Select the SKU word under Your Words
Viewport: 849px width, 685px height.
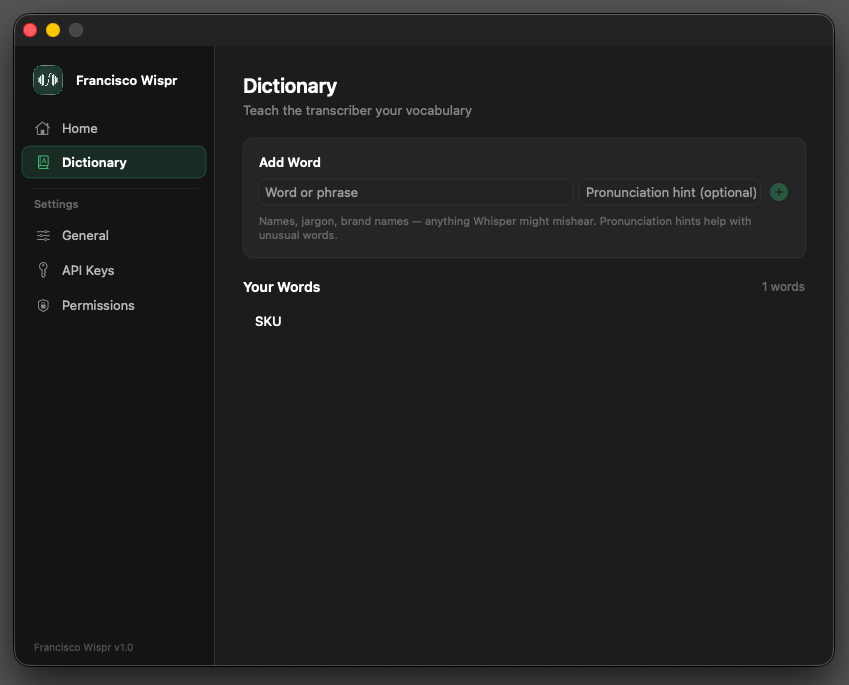pyautogui.click(x=267, y=321)
